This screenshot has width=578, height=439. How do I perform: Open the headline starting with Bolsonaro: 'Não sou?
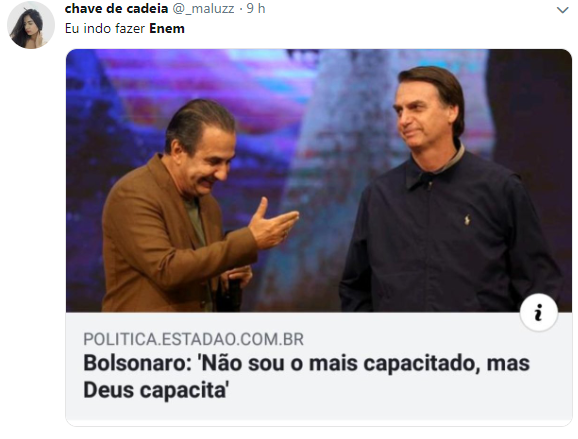pyautogui.click(x=306, y=376)
